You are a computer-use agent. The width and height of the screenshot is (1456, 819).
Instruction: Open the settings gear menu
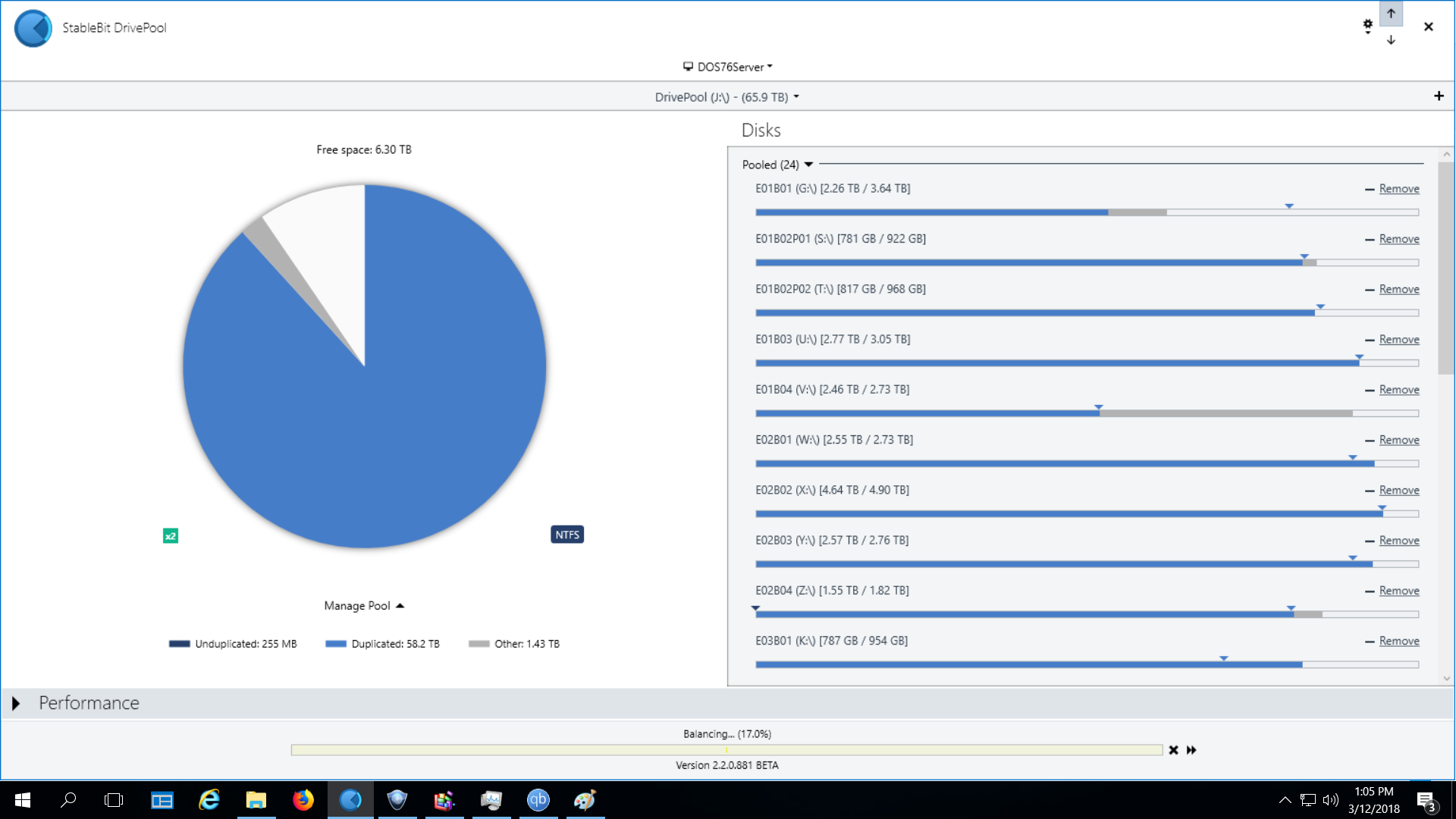pos(1368,27)
